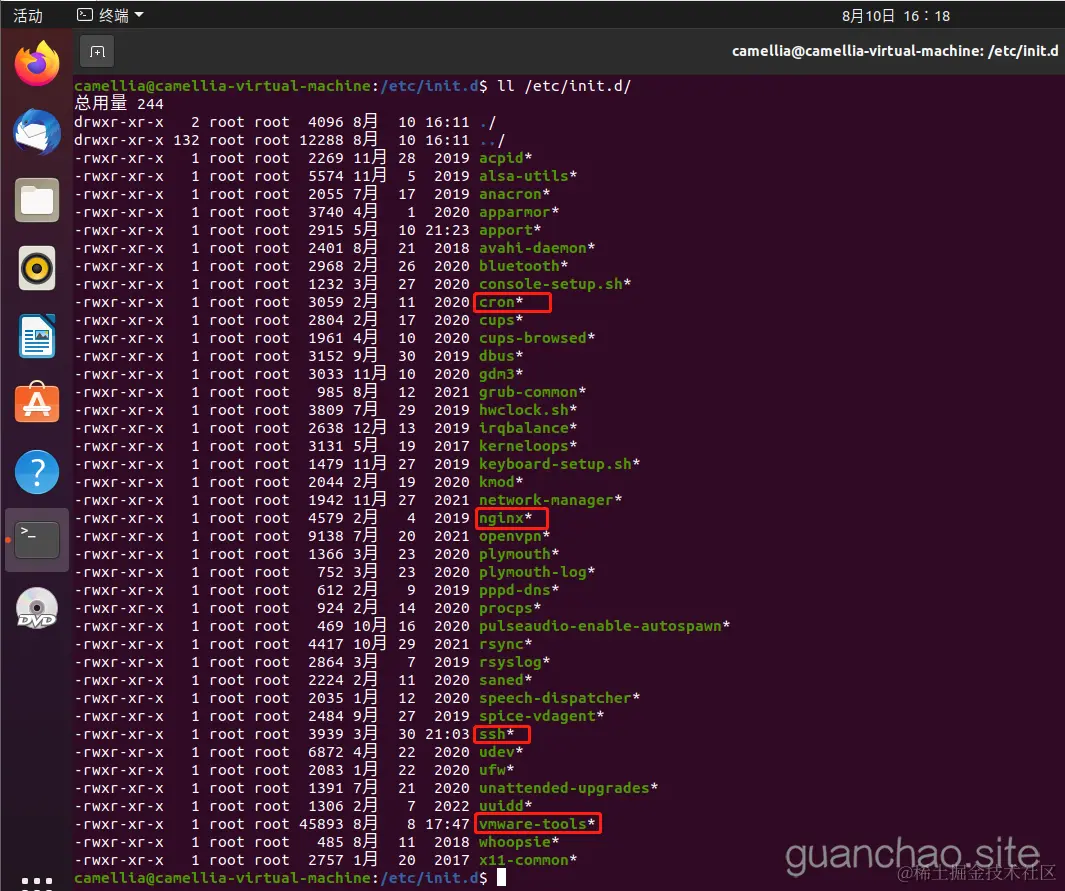The image size is (1065, 891).
Task: Open the clock showing 8月10日 16:18
Action: 896,16
